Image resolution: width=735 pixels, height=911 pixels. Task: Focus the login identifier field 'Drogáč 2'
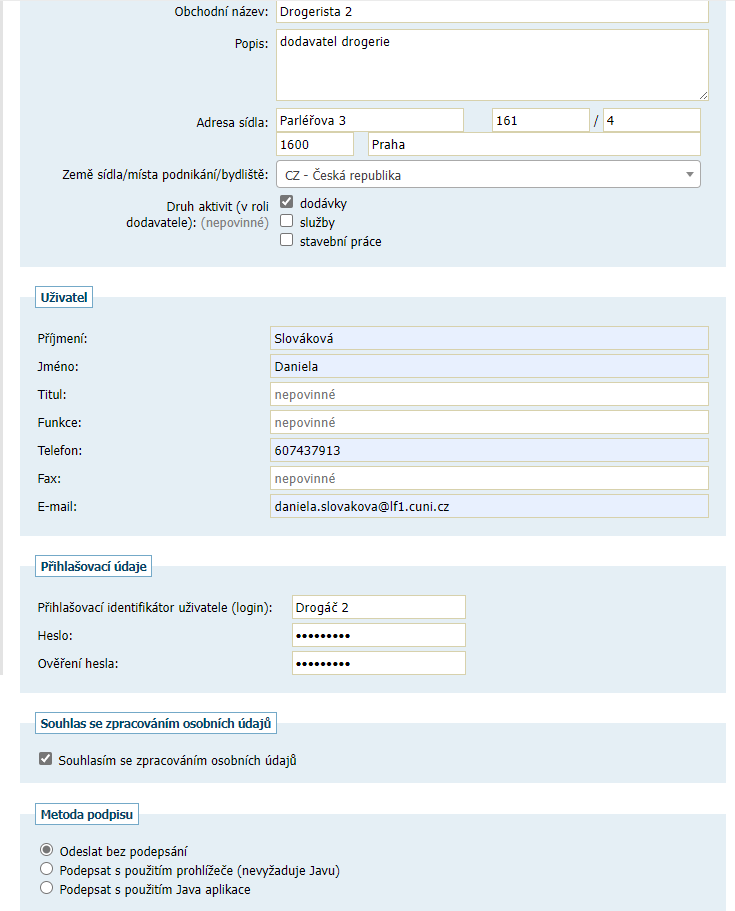click(379, 607)
